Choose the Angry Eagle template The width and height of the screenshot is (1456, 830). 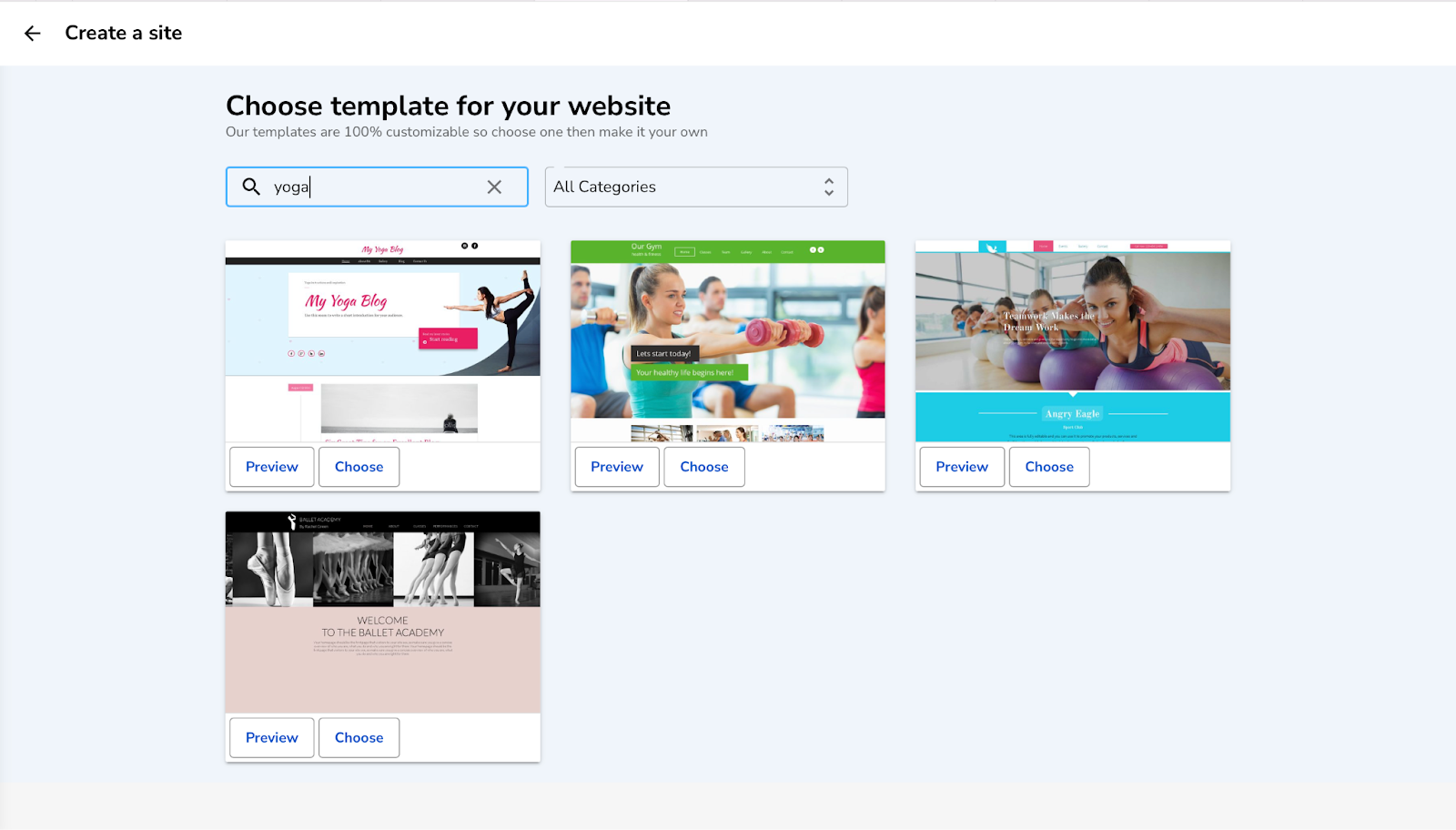[1049, 467]
